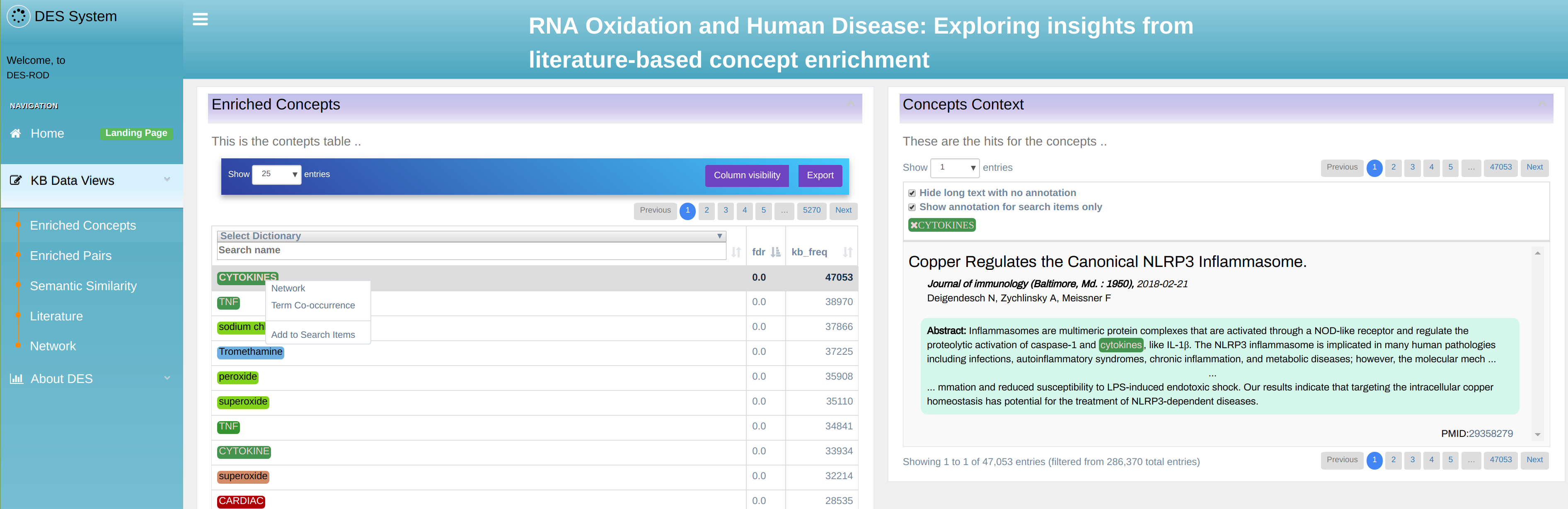Go to page 4 in bottom context pagination
Viewport: 1568px width, 509px height.
1431,460
